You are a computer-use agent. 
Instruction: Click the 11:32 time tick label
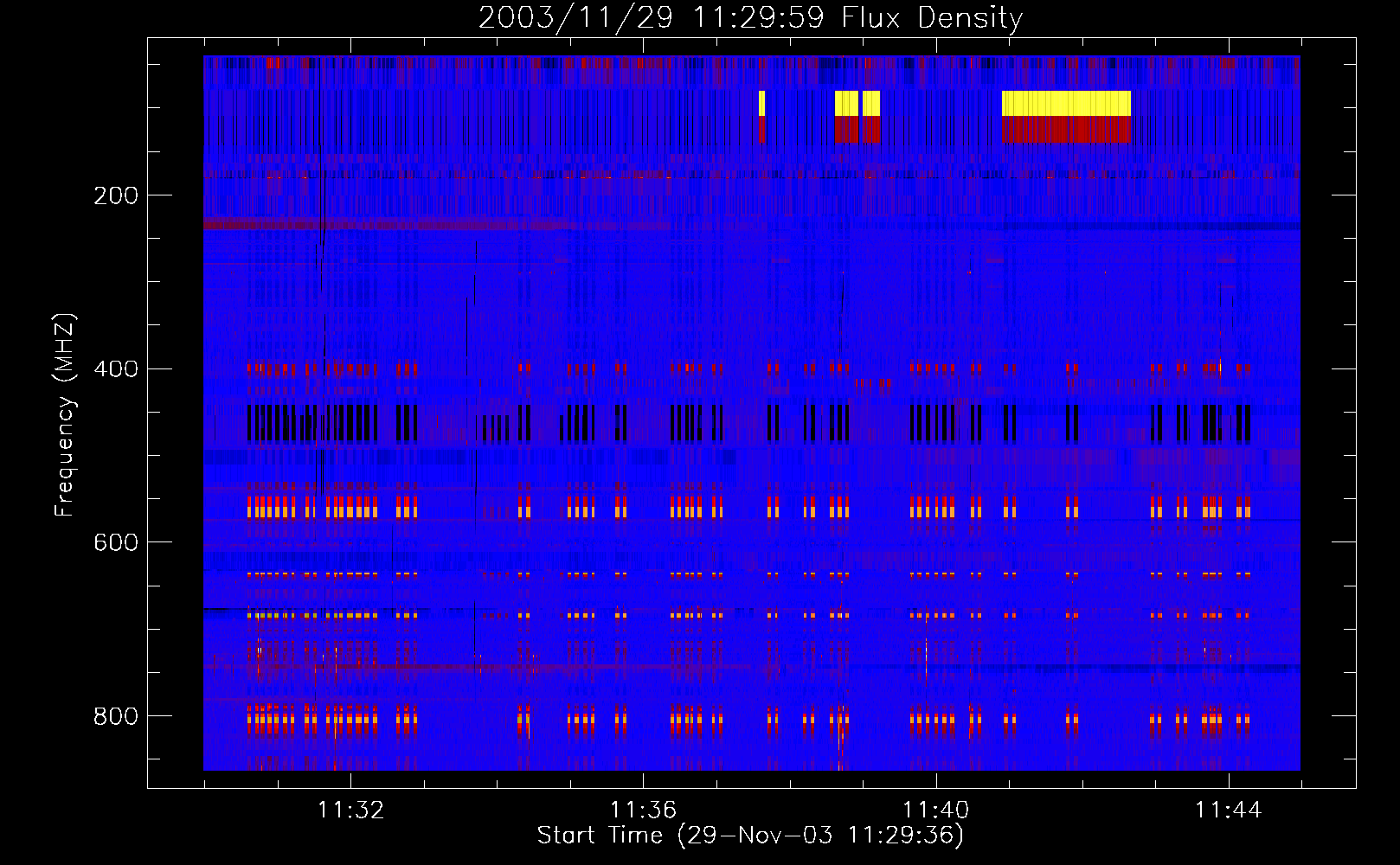[x=350, y=811]
